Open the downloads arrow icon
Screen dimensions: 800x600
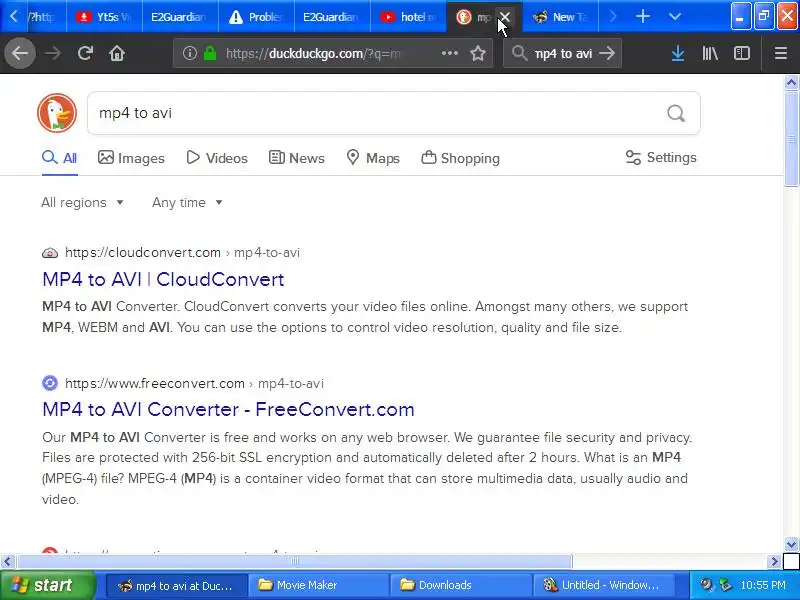point(678,53)
